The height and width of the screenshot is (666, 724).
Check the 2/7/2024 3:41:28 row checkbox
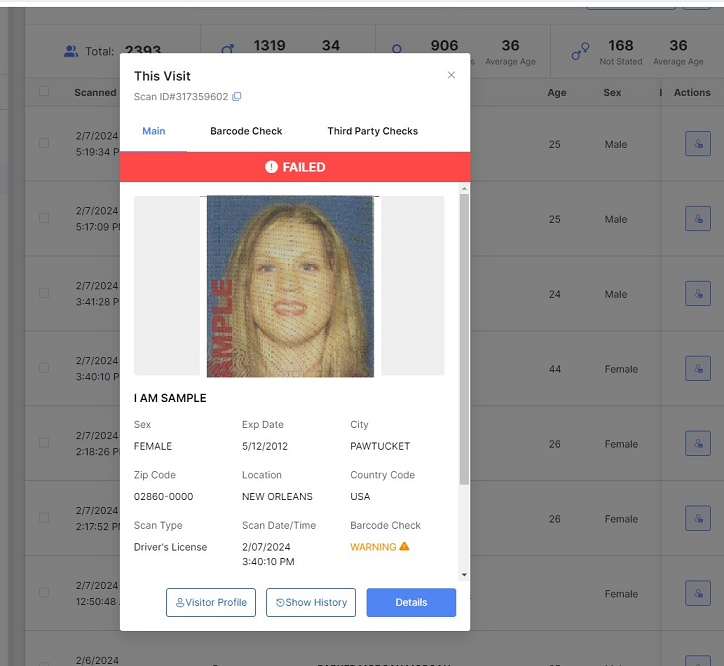44,293
